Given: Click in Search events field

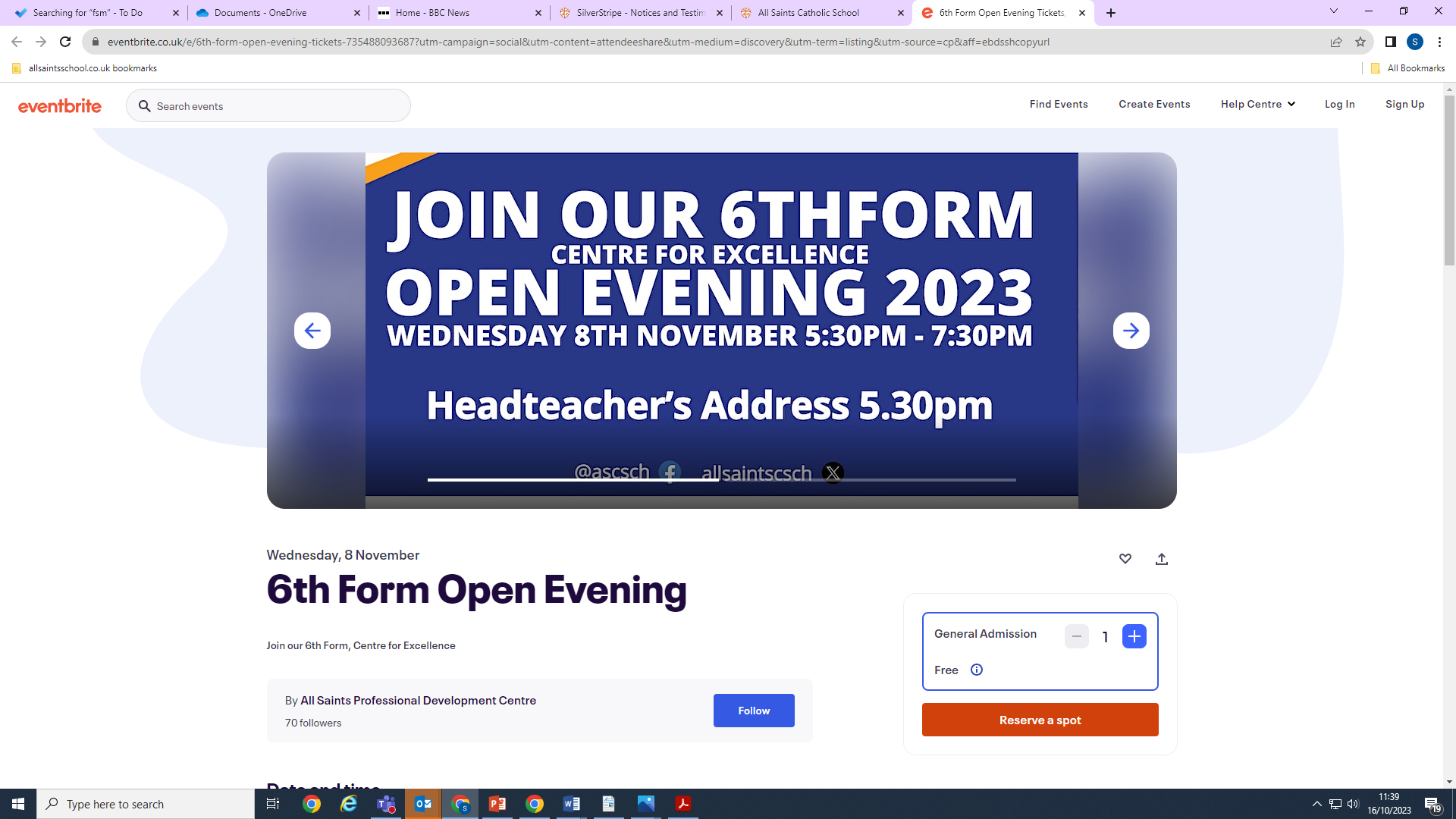Looking at the screenshot, I should [268, 105].
